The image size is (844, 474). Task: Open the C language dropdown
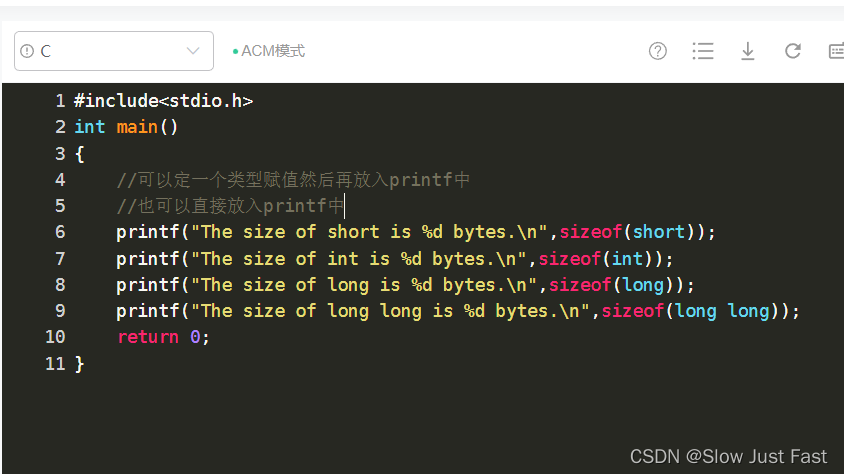(114, 51)
